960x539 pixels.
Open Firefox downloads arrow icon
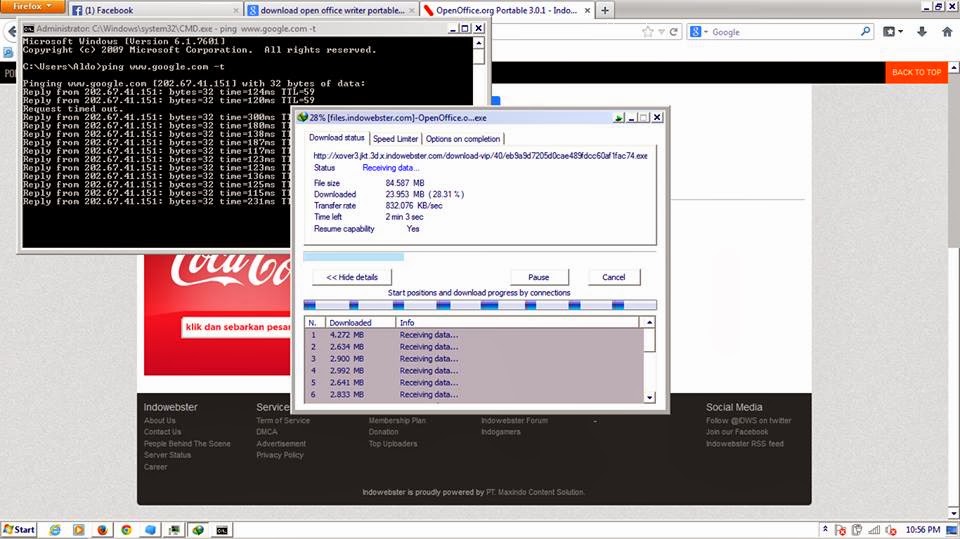tap(921, 32)
